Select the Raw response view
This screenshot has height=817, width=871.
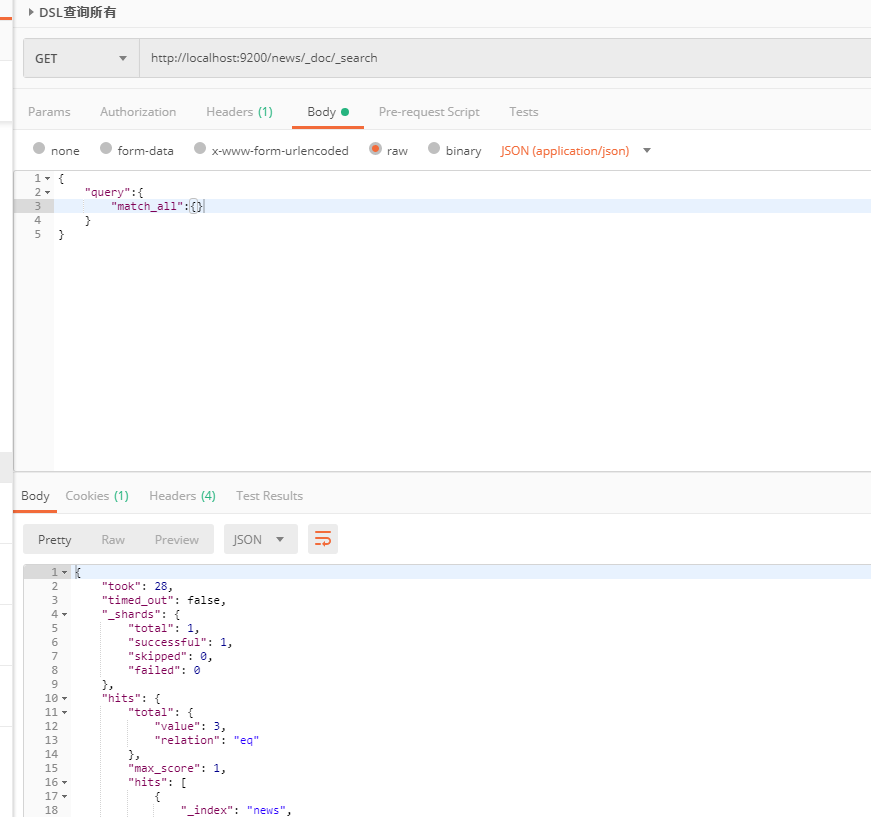pos(113,539)
